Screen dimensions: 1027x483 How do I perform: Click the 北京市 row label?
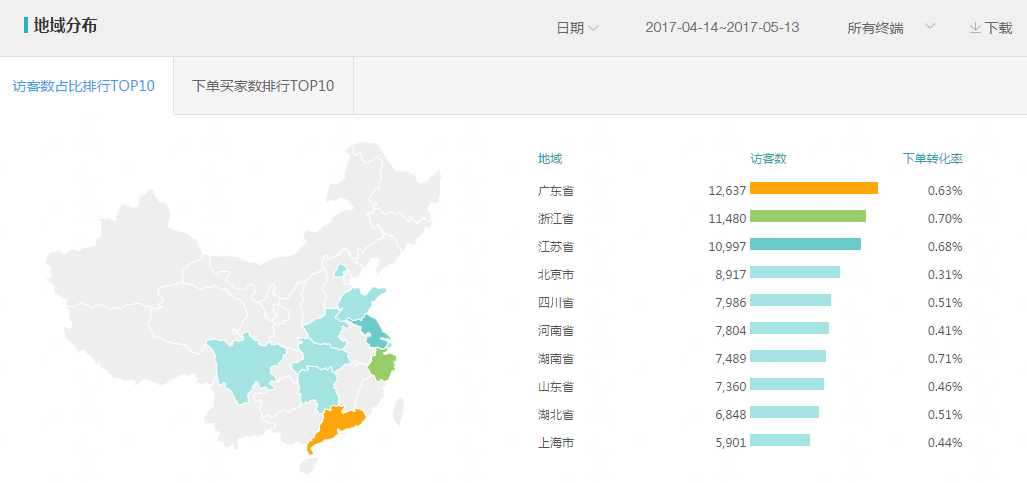555,274
